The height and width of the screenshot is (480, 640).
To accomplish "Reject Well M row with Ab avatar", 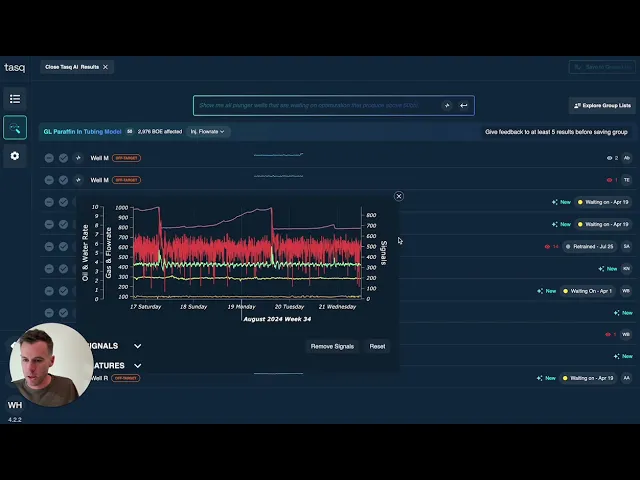I will pos(49,158).
